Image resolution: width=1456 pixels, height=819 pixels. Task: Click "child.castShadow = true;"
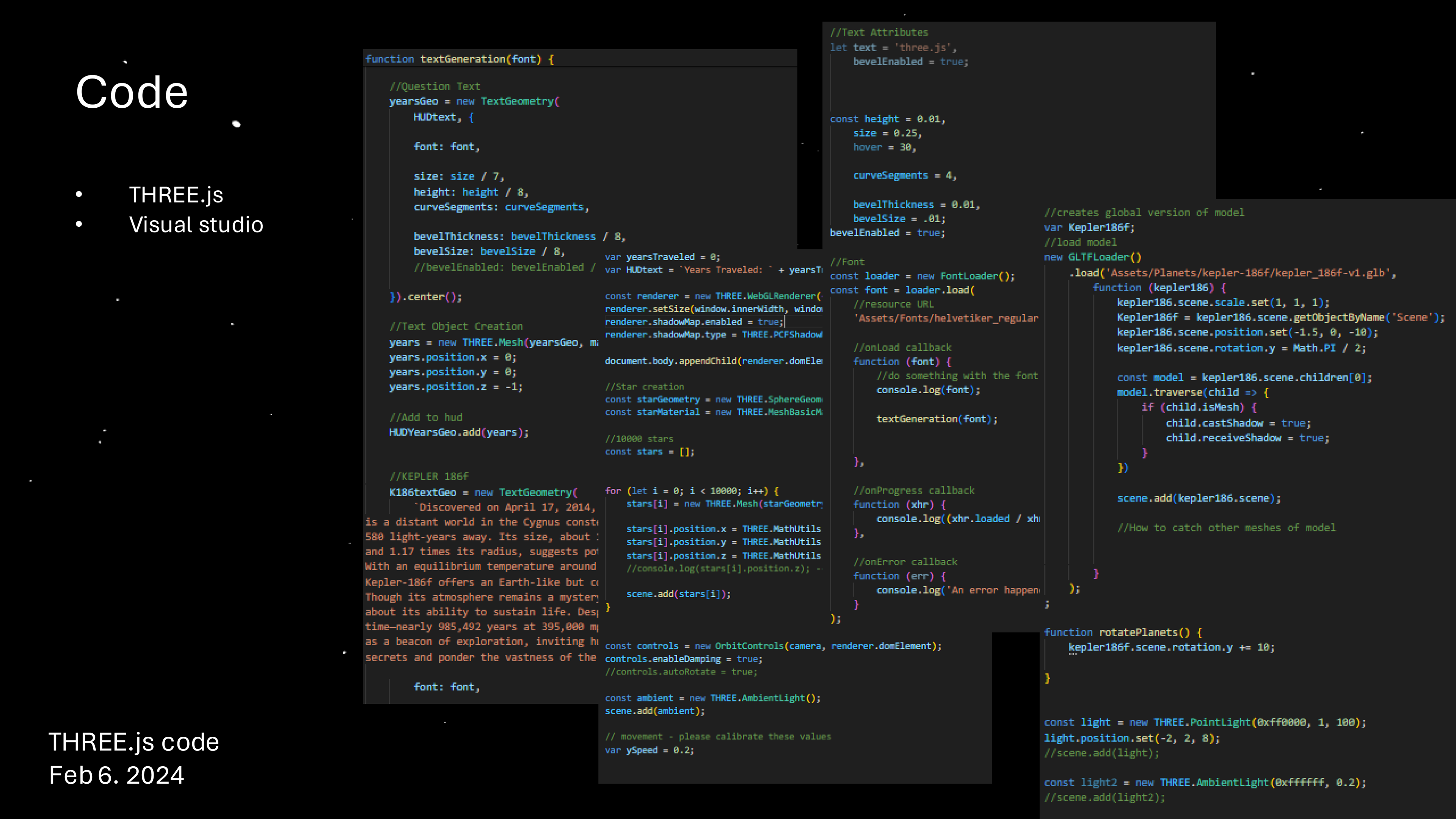pos(1238,424)
